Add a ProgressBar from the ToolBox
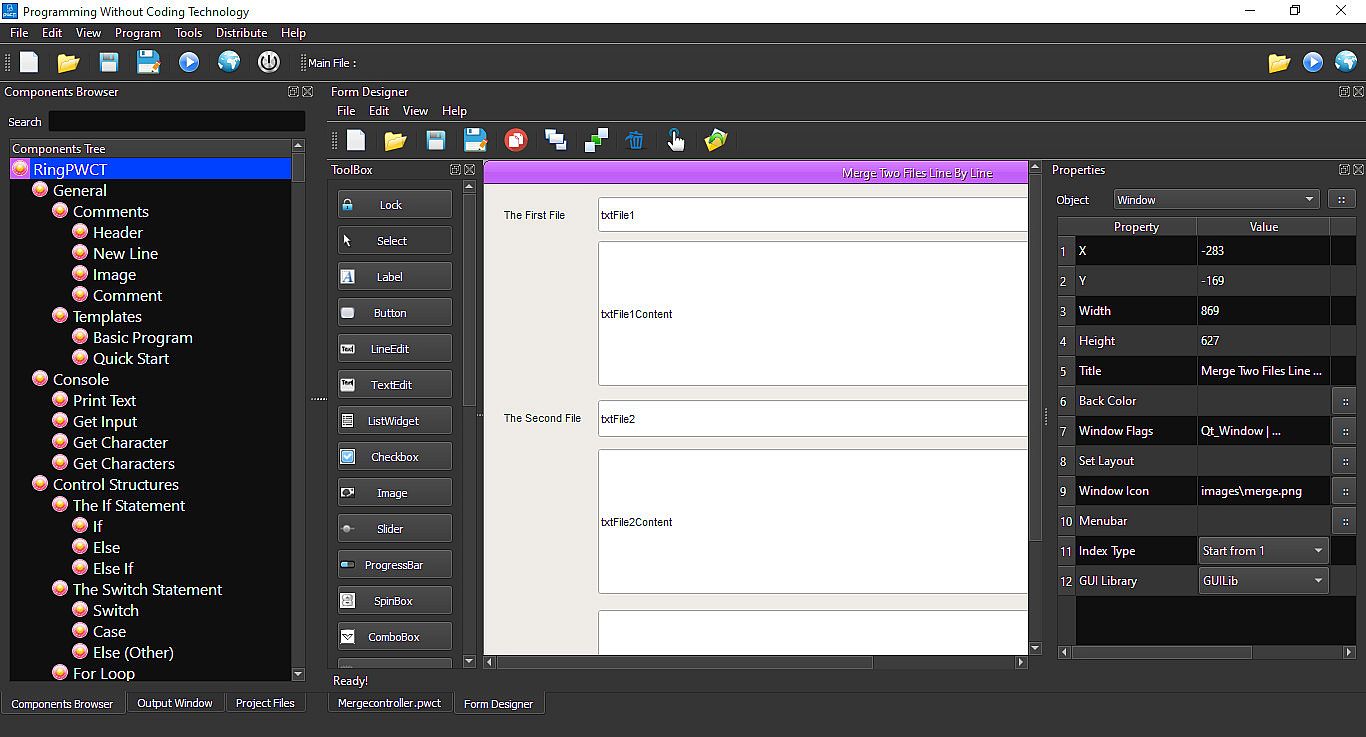The height and width of the screenshot is (737, 1366). click(394, 565)
